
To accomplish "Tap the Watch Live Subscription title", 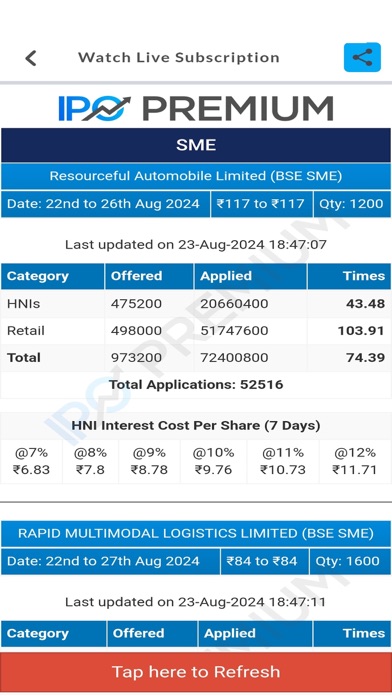I will [x=178, y=58].
